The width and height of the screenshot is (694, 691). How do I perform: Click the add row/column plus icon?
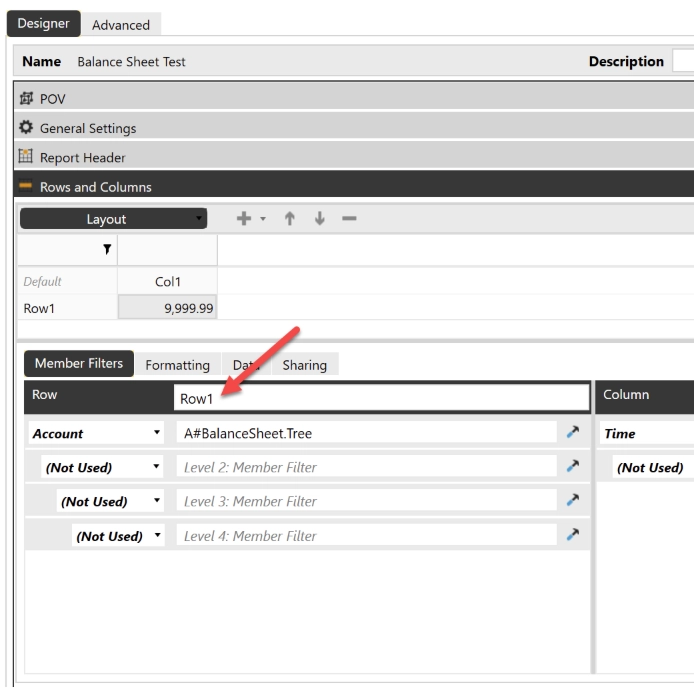(x=243, y=219)
